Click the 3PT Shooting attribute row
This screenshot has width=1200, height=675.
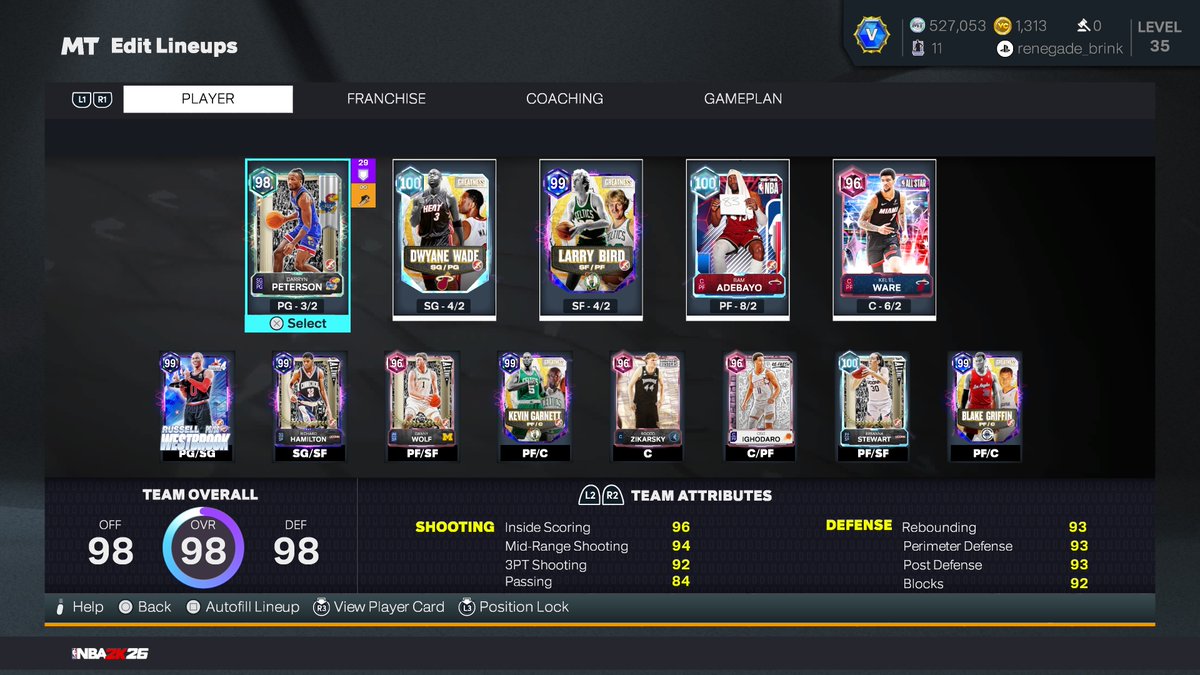597,565
